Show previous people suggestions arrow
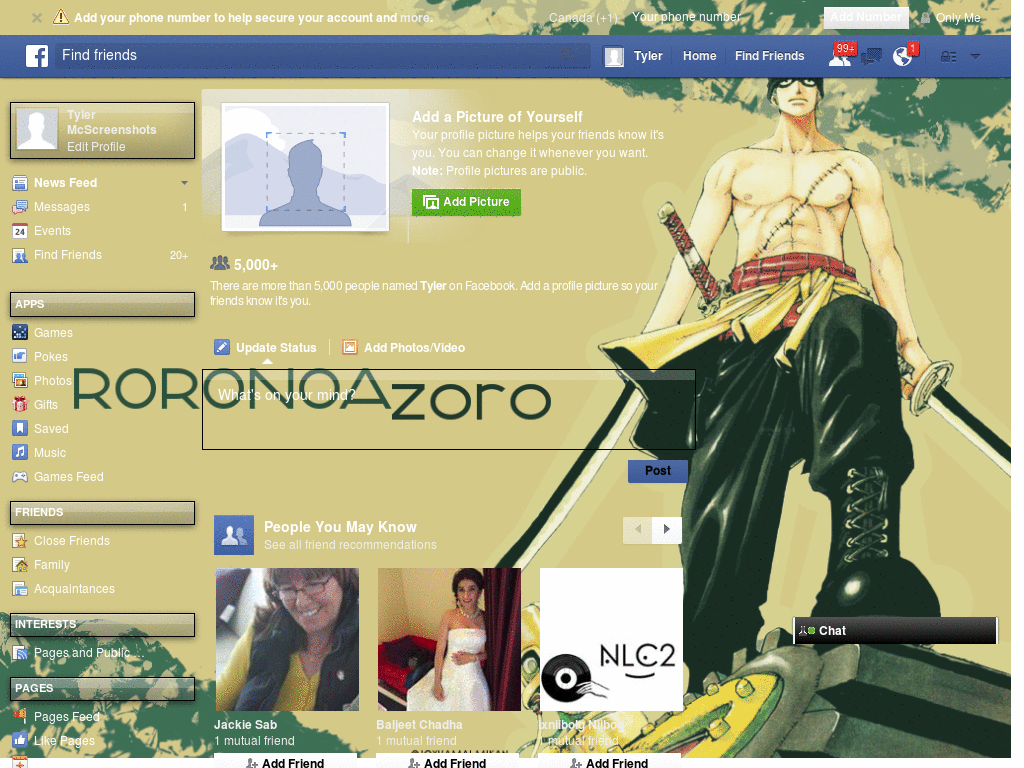This screenshot has height=768, width=1024. coord(638,530)
